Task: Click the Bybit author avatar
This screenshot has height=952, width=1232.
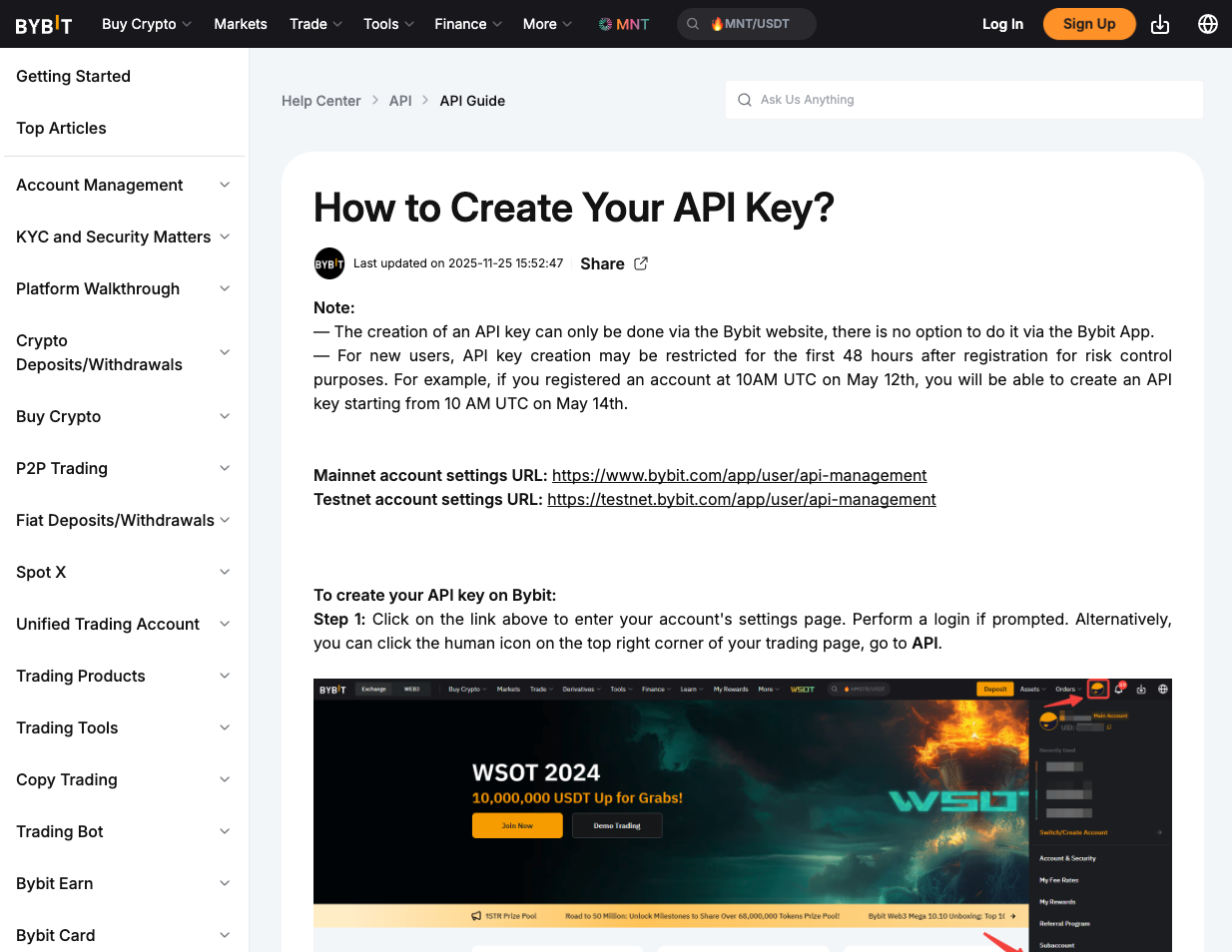Action: 329,263
